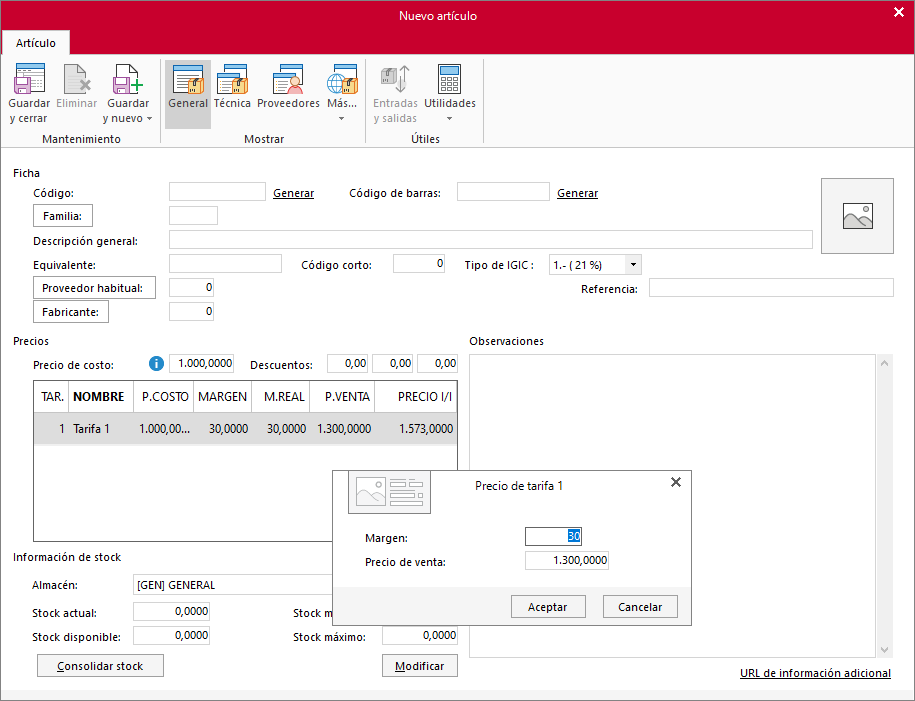915x701 pixels.
Task: Open the Utilidades calculator icon
Action: (449, 79)
